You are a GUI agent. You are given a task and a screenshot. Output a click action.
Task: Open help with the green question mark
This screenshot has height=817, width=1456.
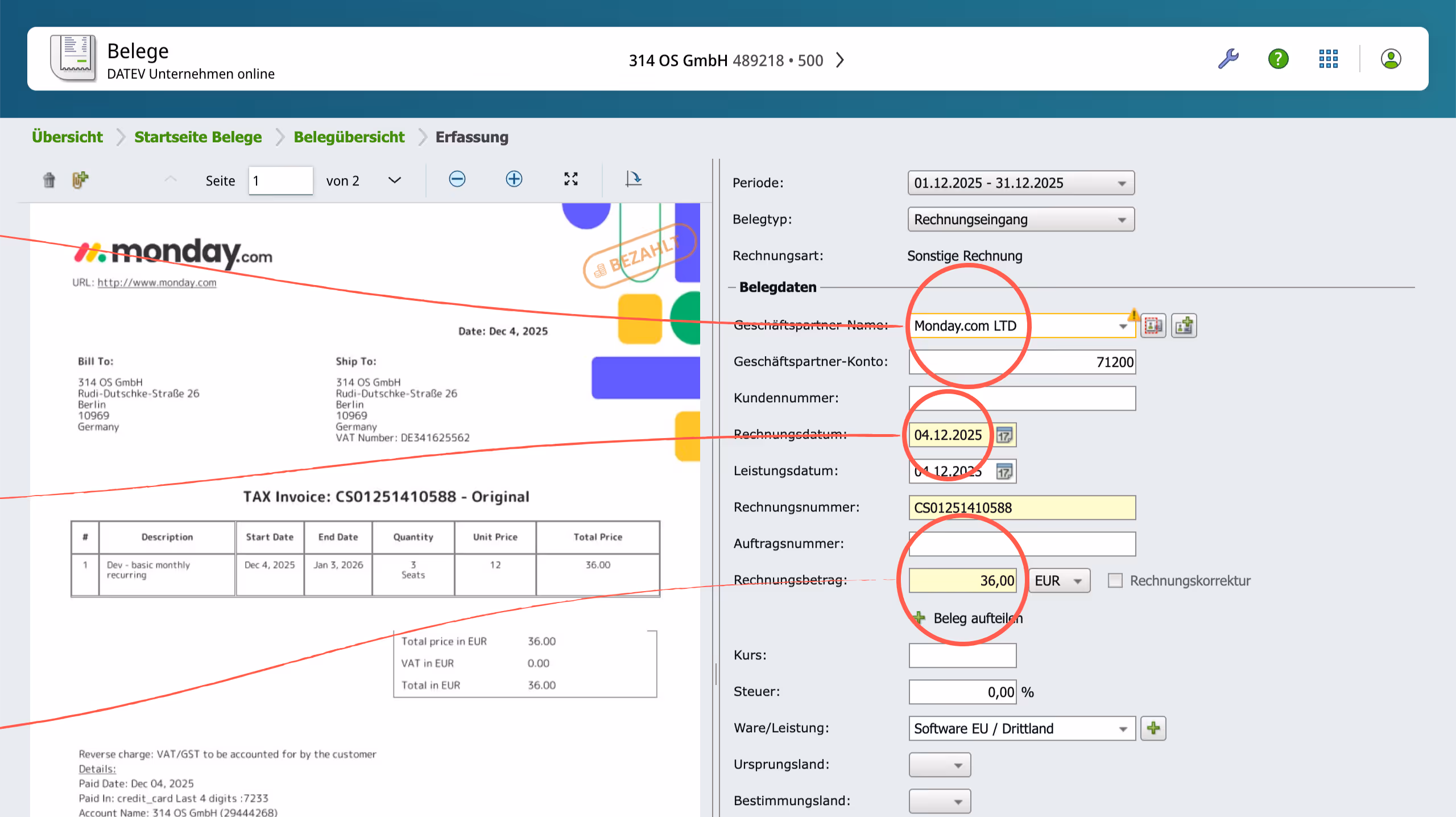point(1278,59)
